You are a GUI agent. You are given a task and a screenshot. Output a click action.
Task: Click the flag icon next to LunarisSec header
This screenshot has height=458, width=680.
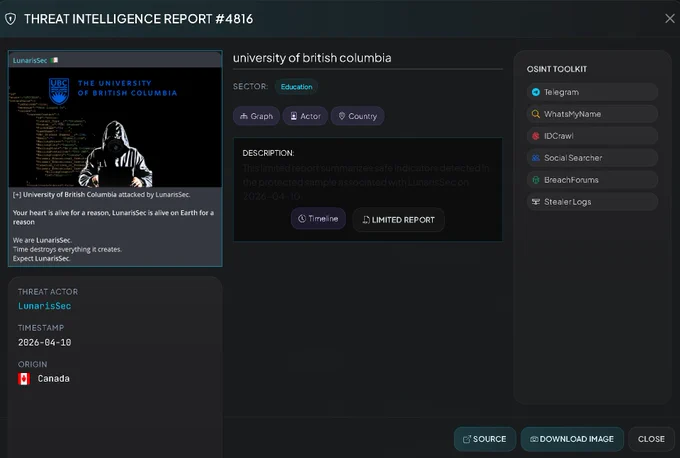tap(54, 60)
